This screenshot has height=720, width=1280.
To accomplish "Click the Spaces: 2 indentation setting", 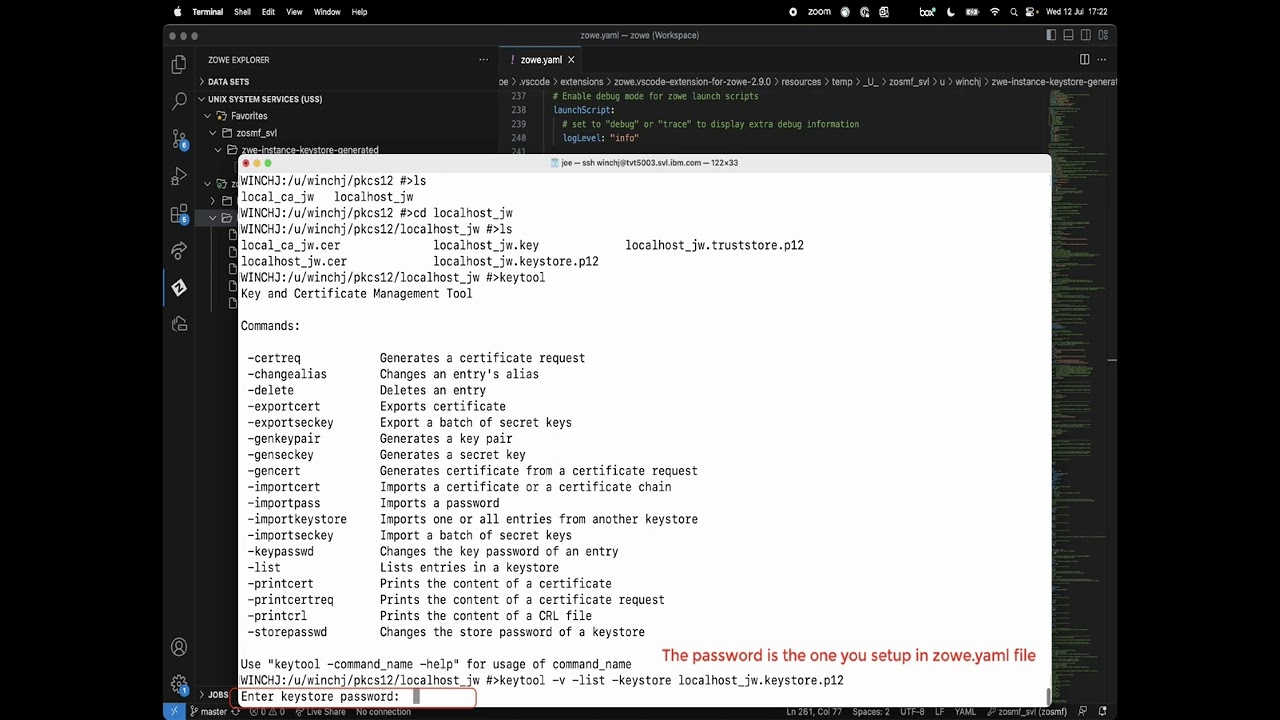I will click(x=872, y=712).
